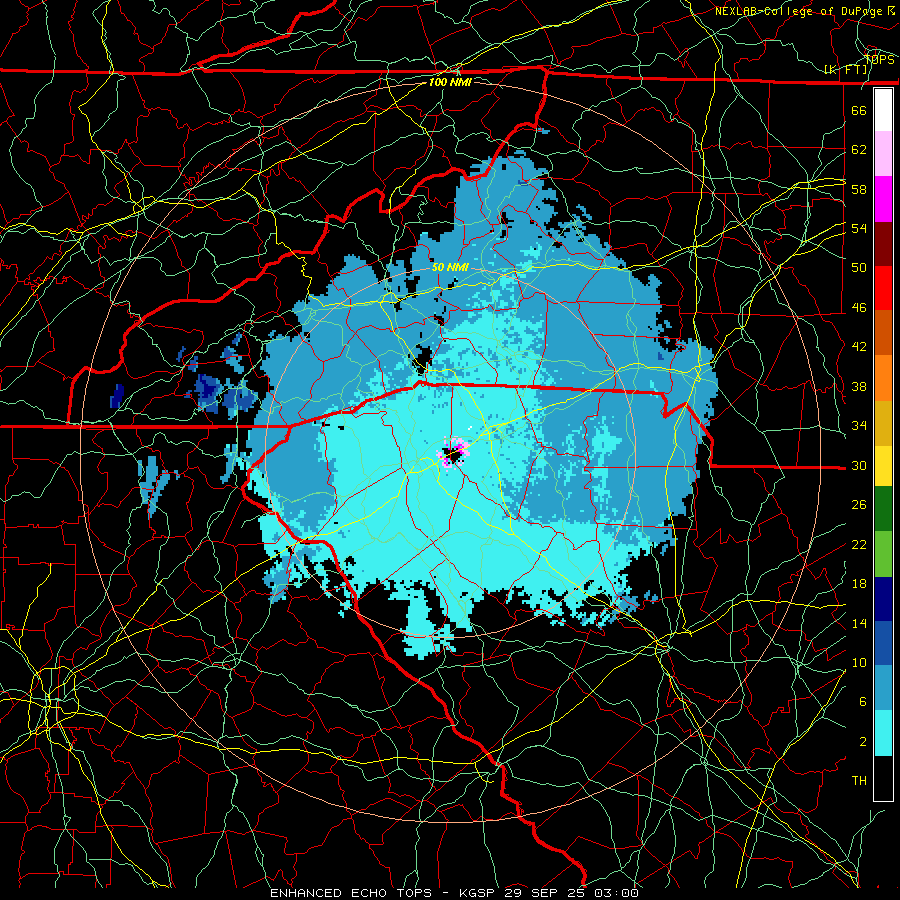Click the black TH threshold swatch

point(883,778)
